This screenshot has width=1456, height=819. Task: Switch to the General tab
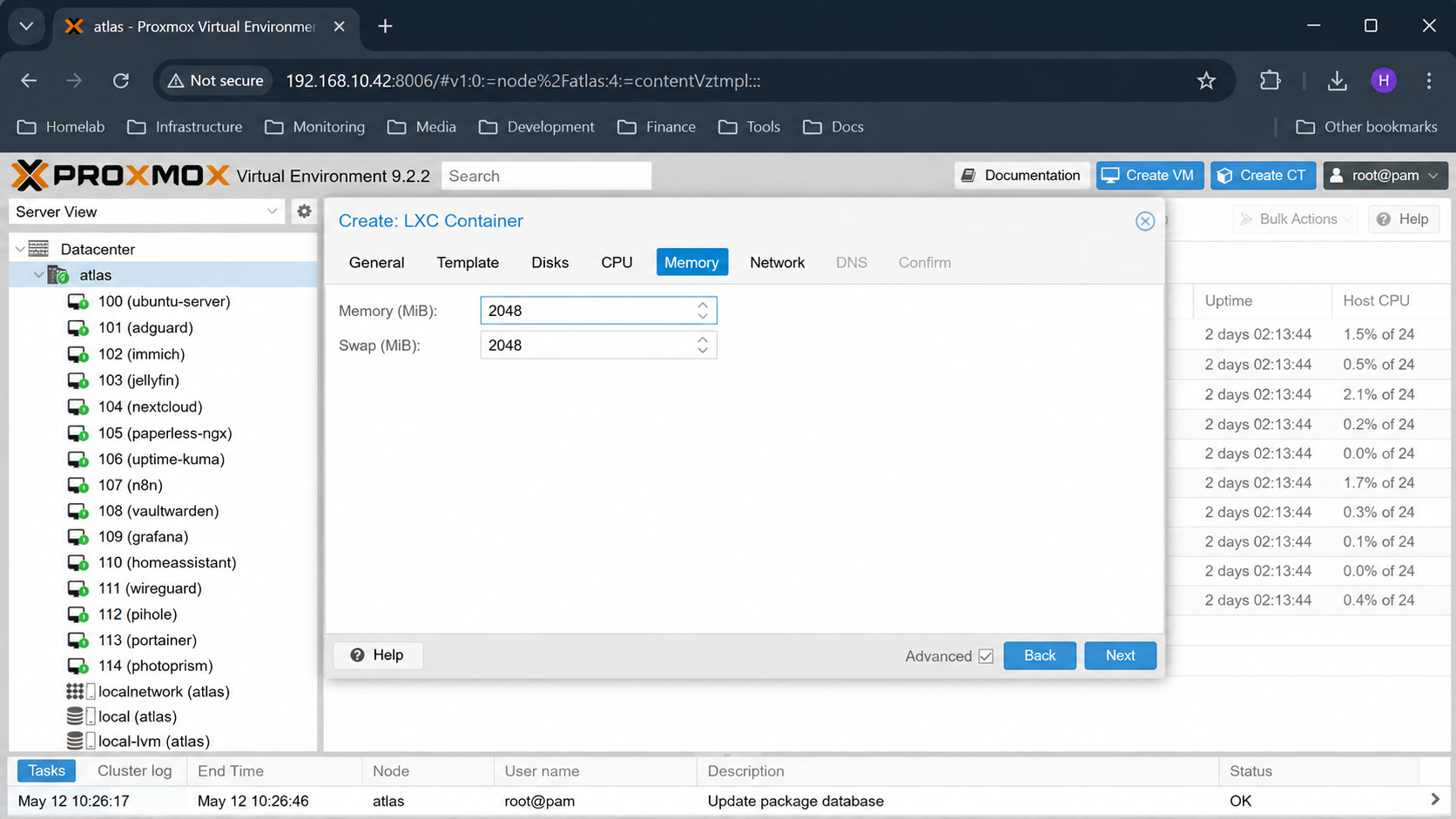pos(376,263)
